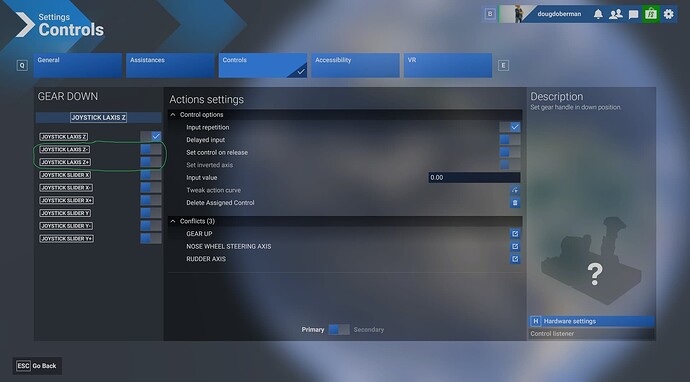Enable the JOYSTICK L-AXIS Z- toggle
This screenshot has width=690, height=382.
tap(150, 149)
